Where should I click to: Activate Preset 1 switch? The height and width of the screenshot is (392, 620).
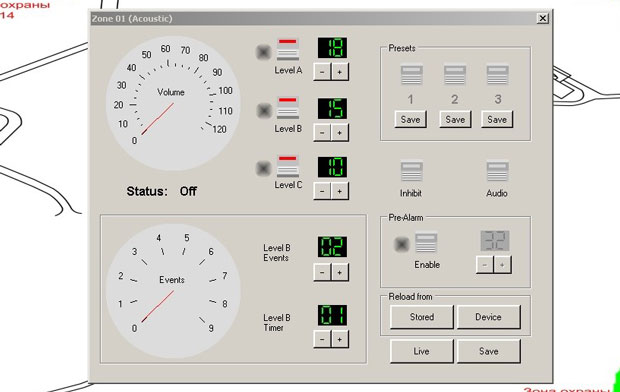click(x=412, y=75)
